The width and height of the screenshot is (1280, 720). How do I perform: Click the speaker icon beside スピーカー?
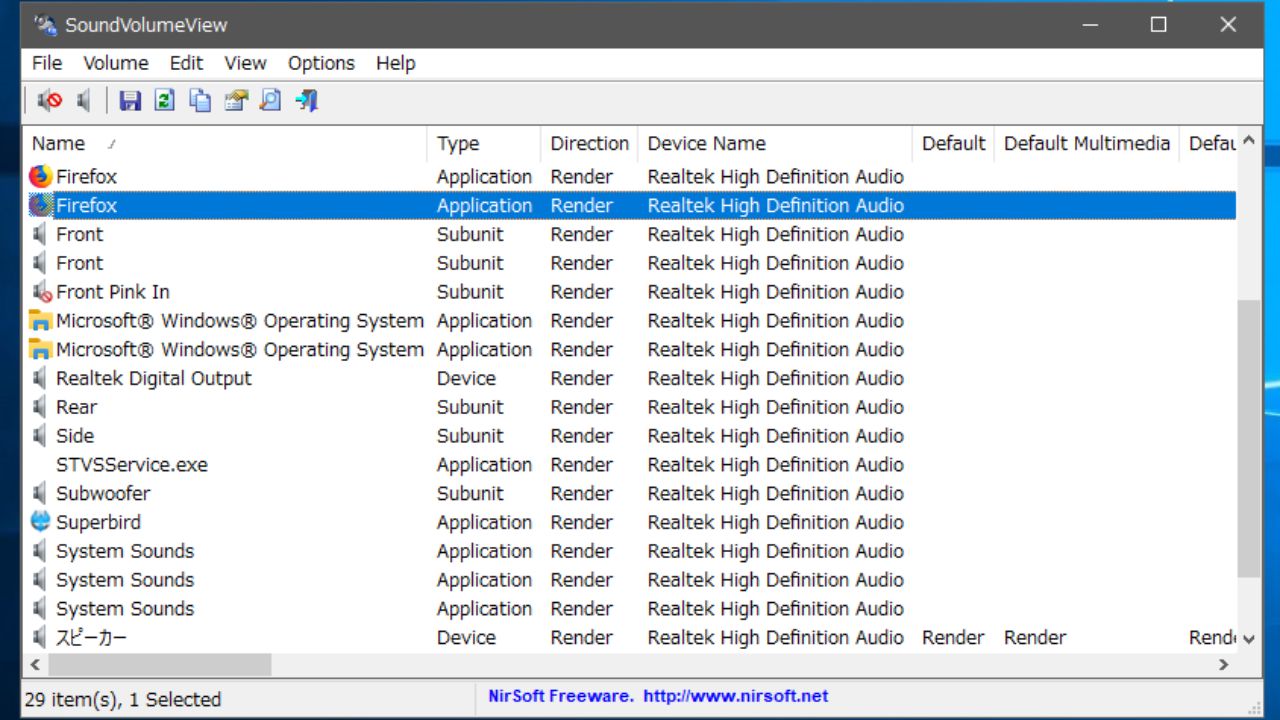tap(40, 637)
